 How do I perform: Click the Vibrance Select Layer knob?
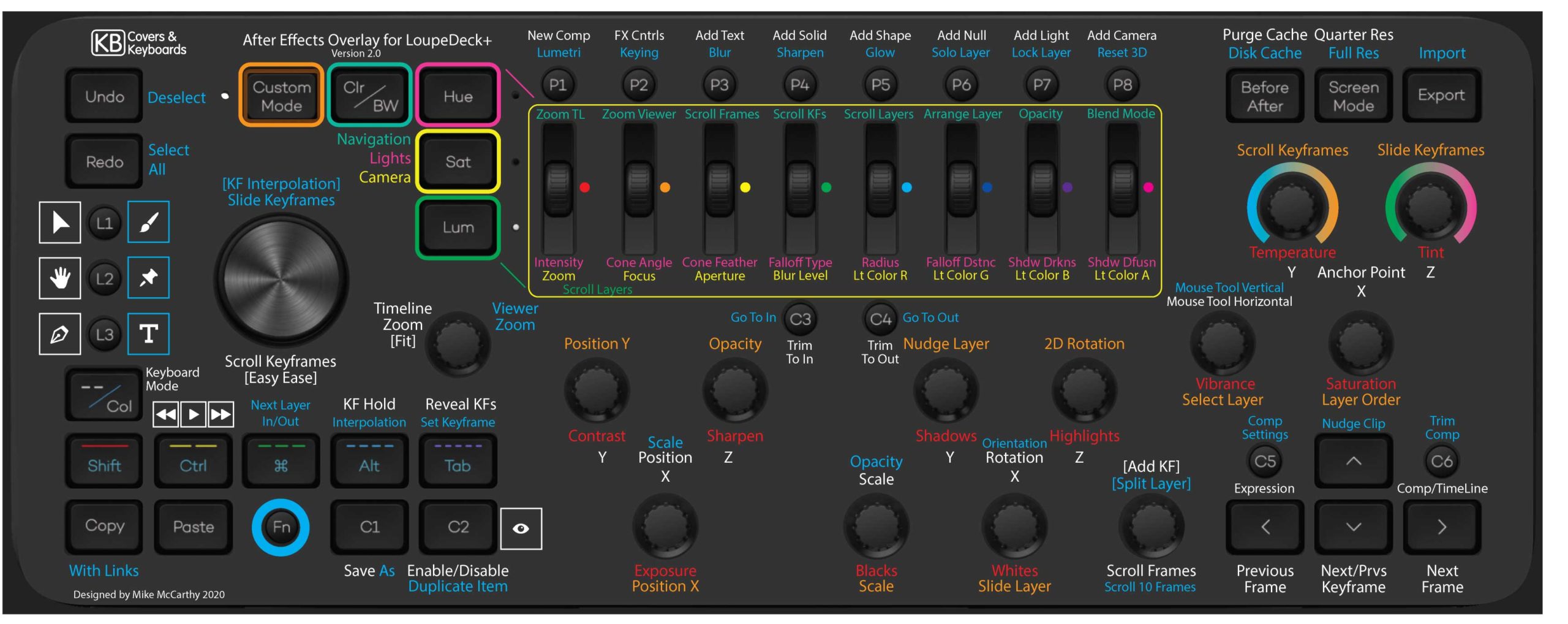(x=1223, y=343)
